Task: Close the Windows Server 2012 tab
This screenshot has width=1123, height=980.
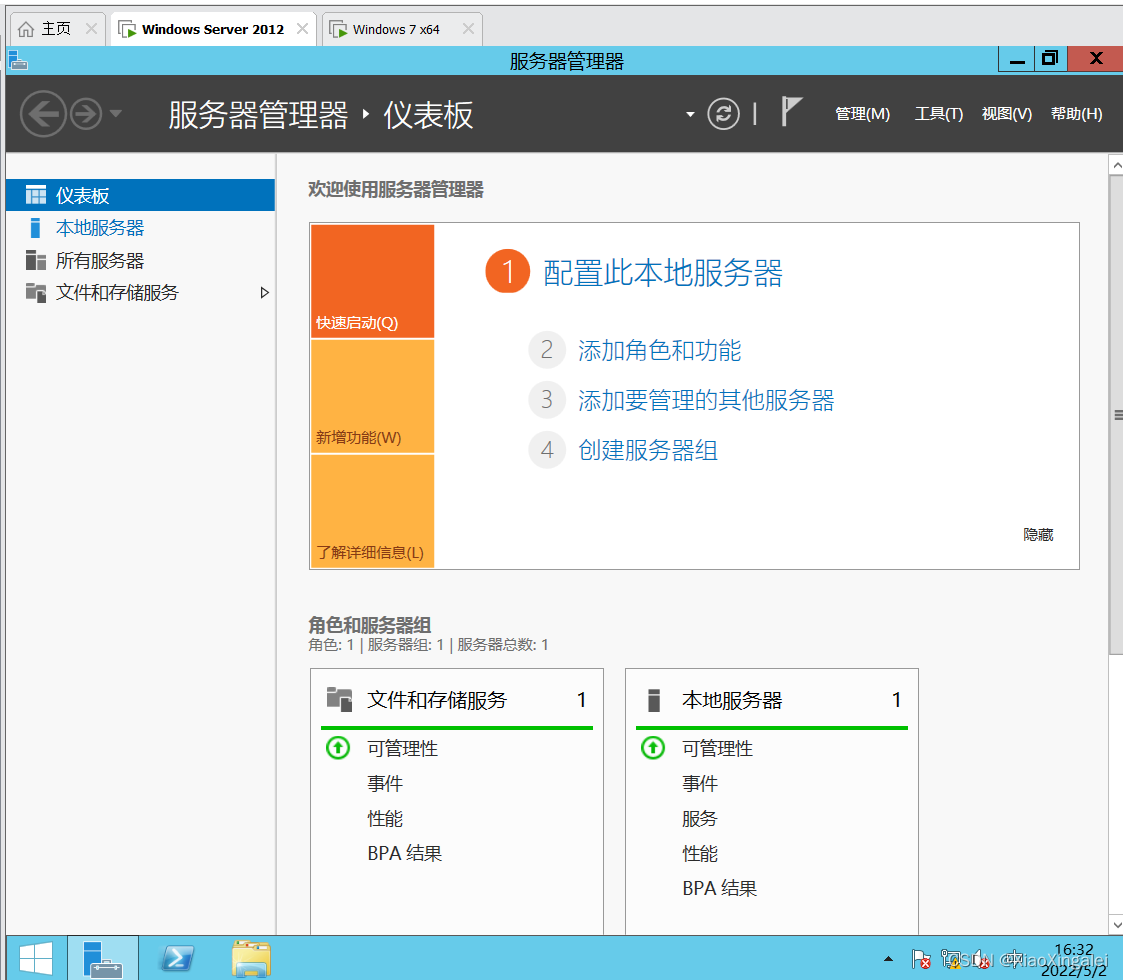Action: (302, 29)
